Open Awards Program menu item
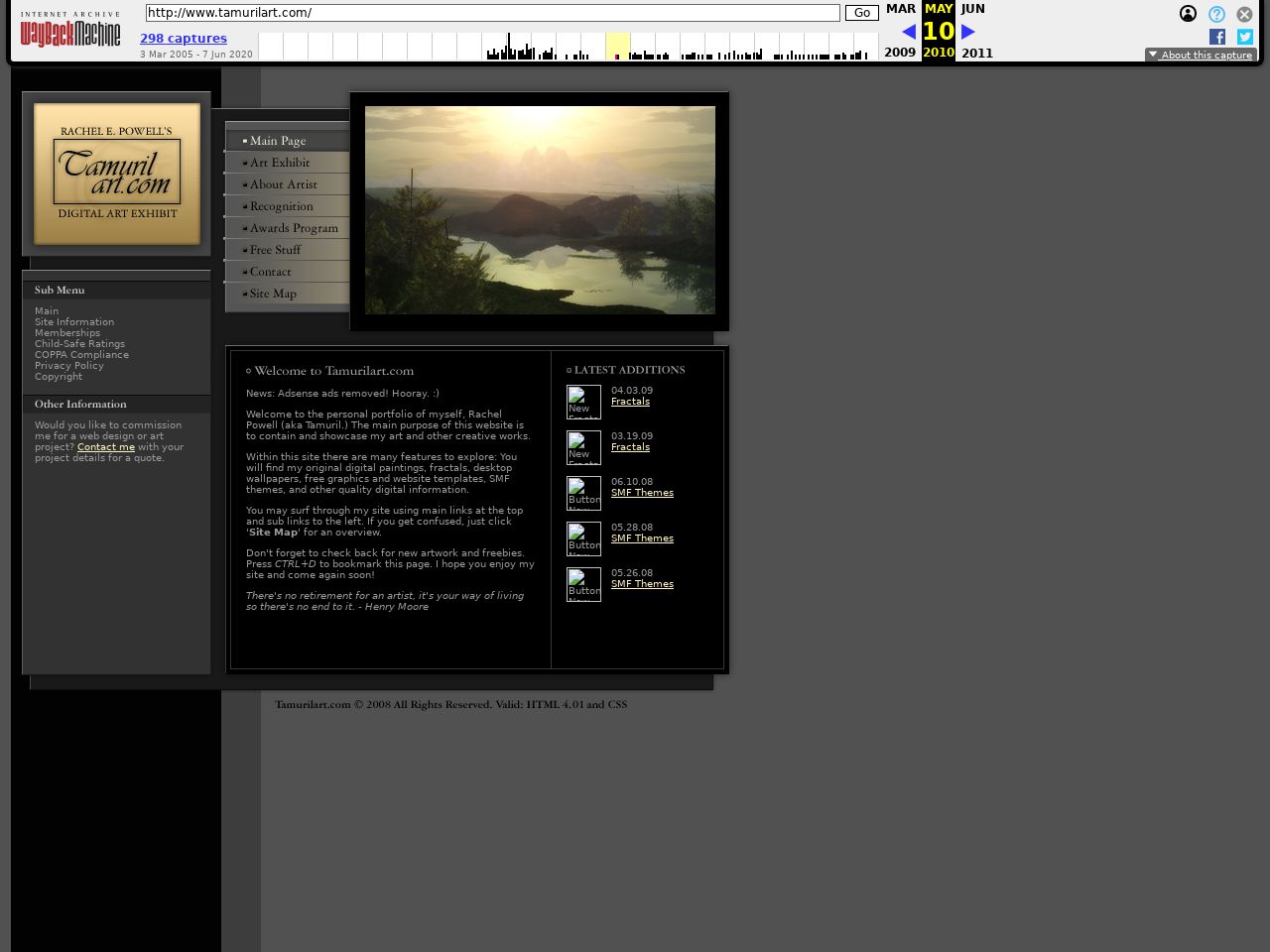This screenshot has width=1270, height=952. (294, 228)
